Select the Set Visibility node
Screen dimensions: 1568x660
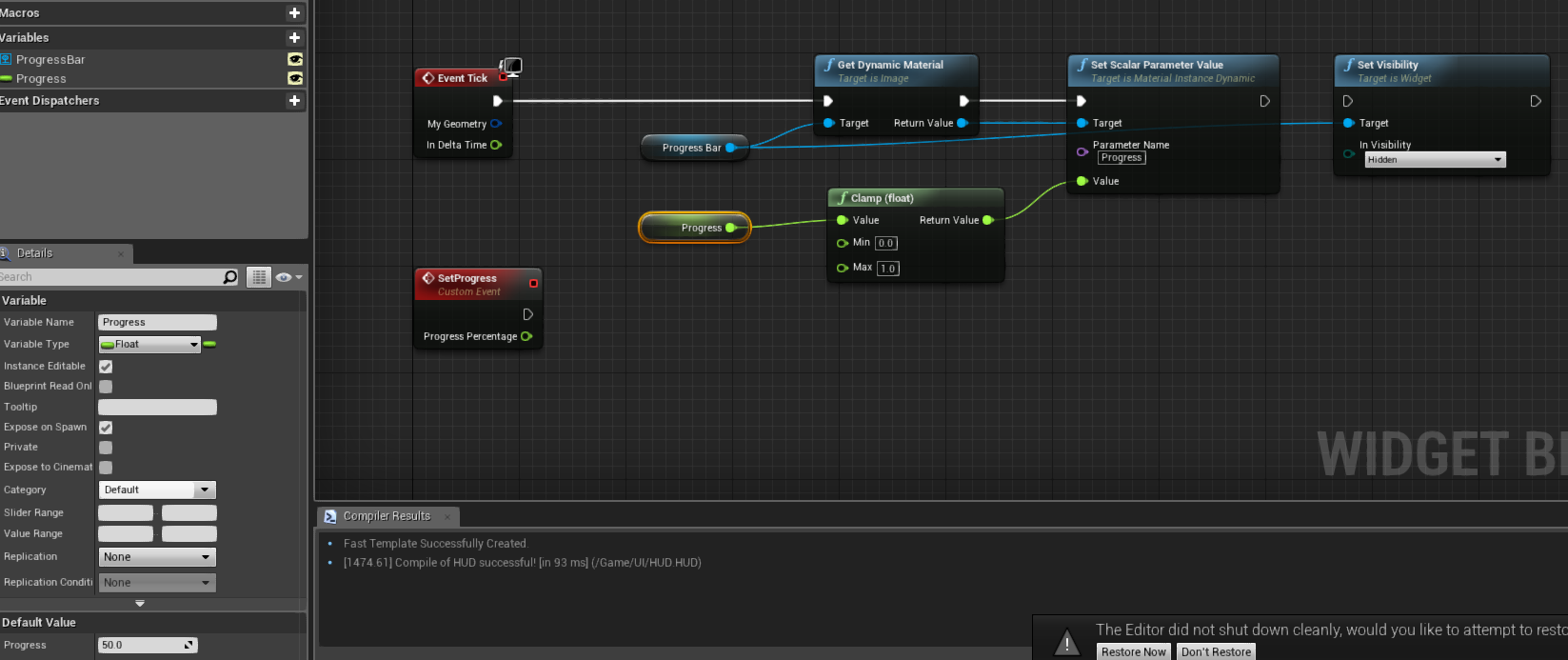pyautogui.click(x=1441, y=70)
